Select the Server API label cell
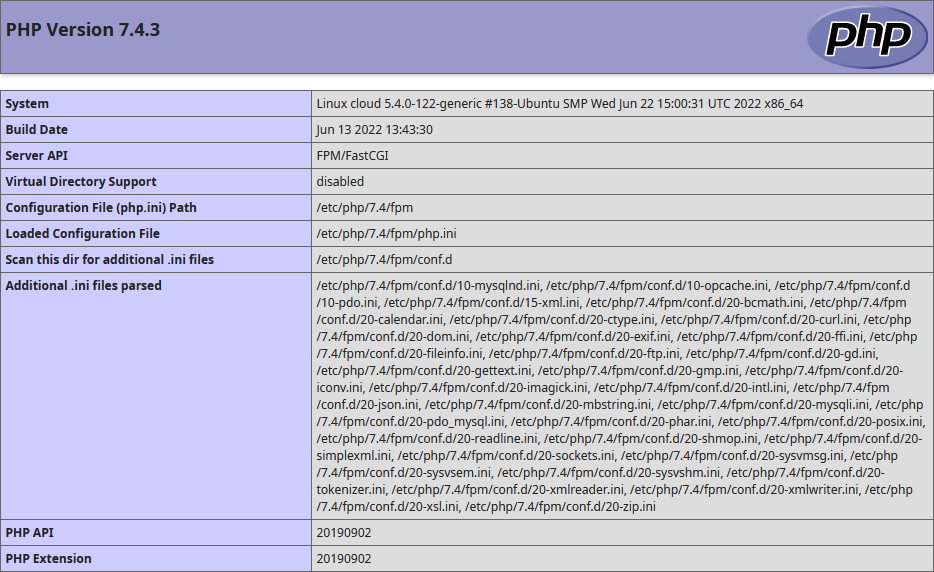Screen dimensions: 934x572 [37, 156]
